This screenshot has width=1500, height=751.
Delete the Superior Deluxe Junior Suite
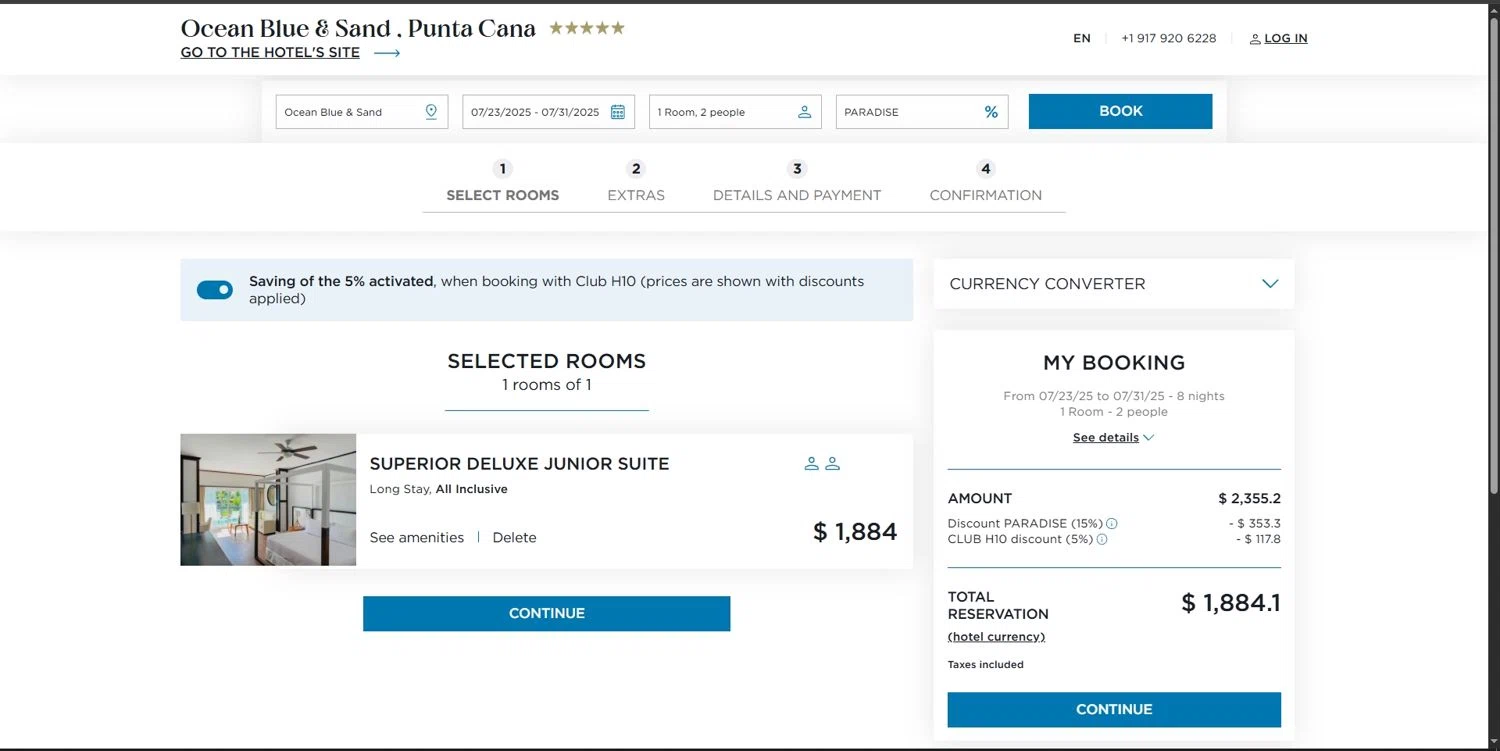pyautogui.click(x=515, y=538)
